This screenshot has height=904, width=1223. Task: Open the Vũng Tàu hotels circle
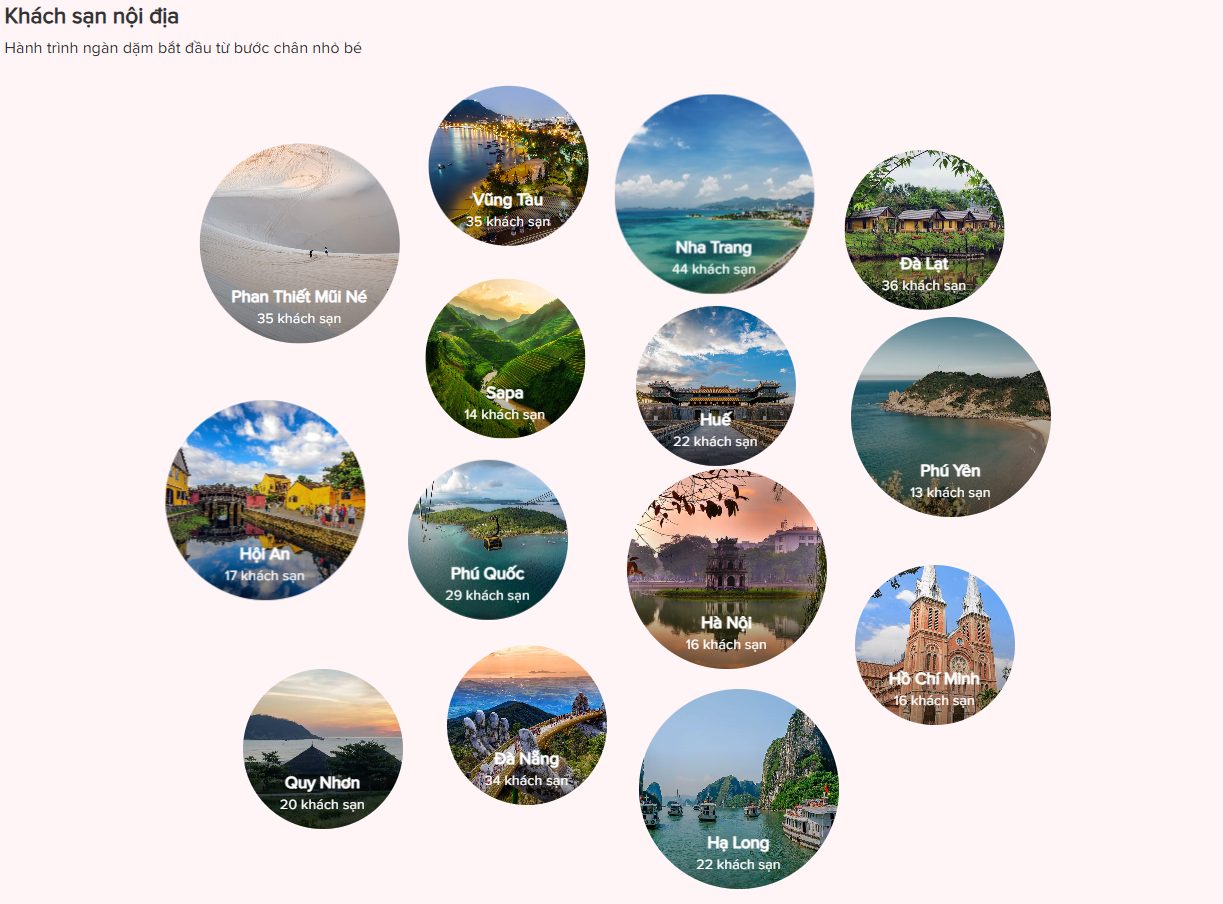508,165
